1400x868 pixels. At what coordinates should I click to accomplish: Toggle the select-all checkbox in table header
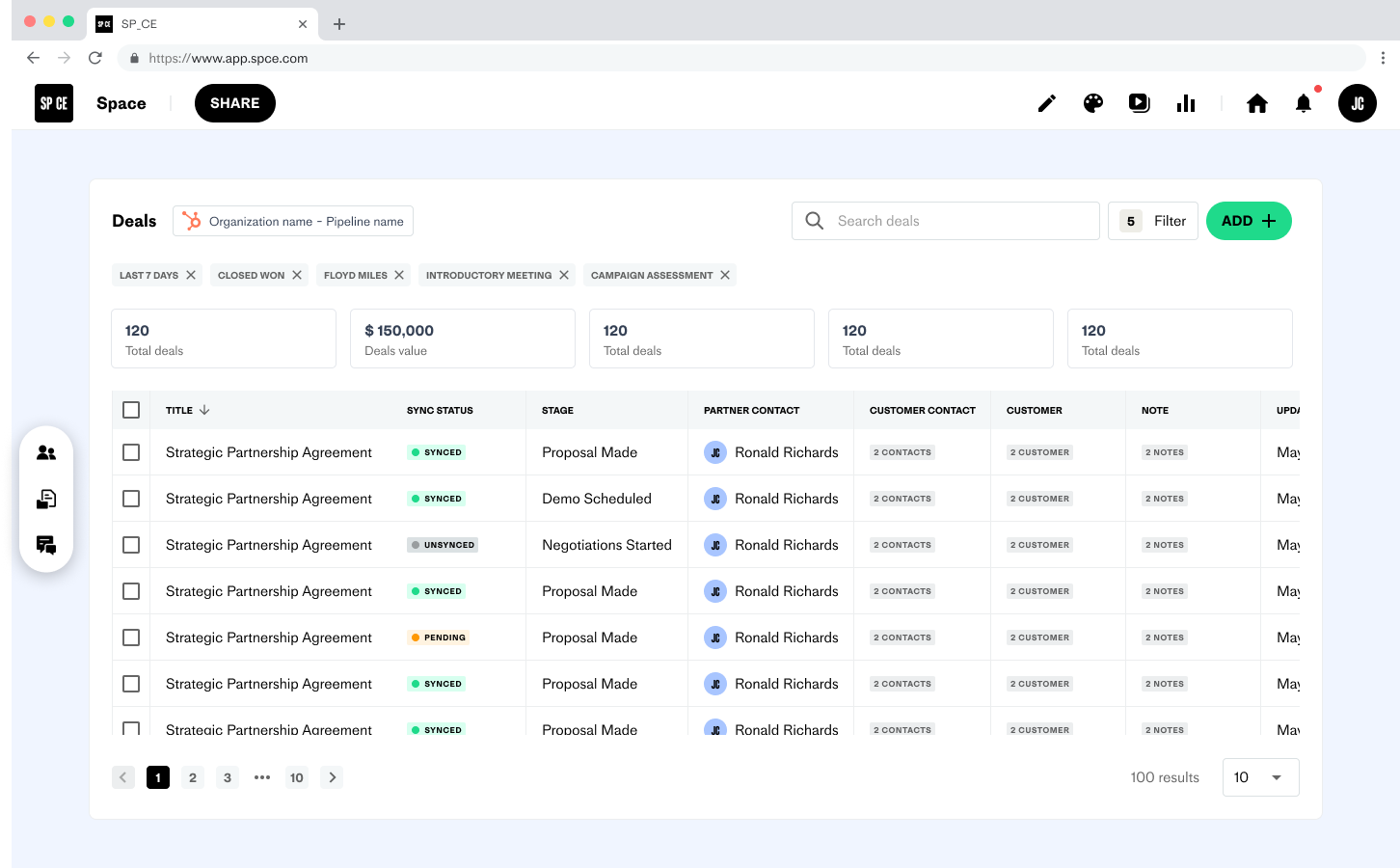click(x=131, y=410)
